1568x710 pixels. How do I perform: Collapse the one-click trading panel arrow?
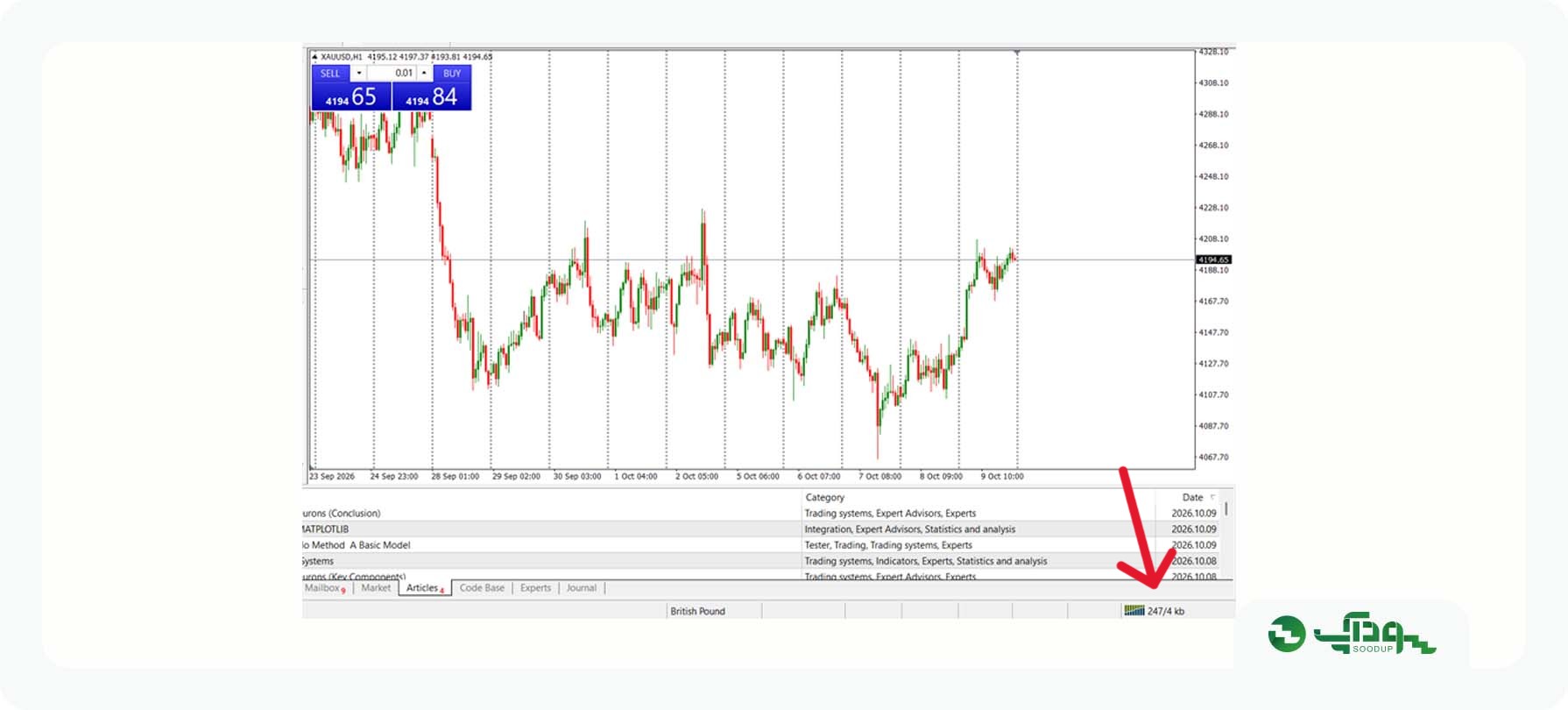315,57
